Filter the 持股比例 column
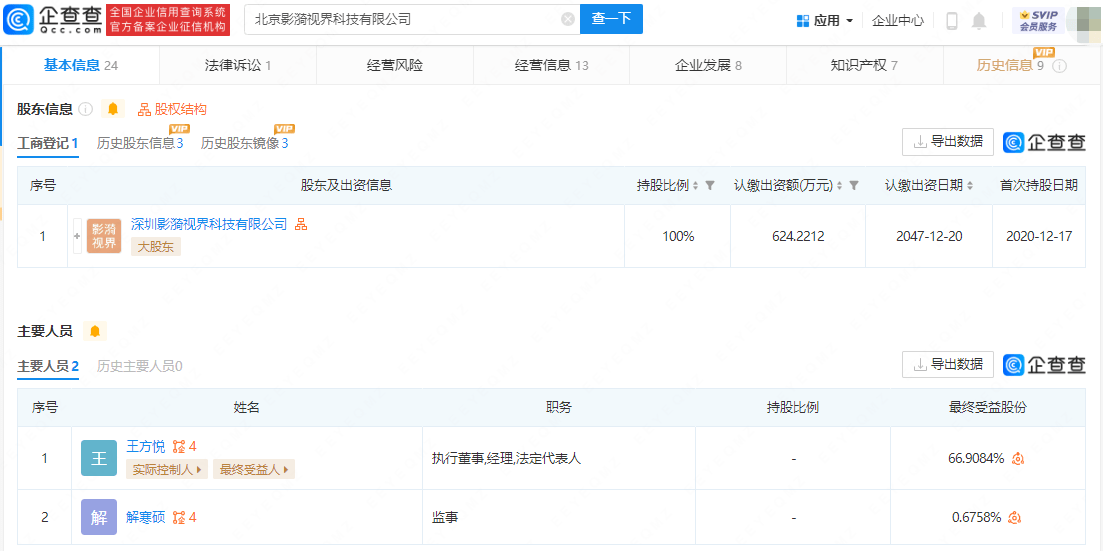The image size is (1103, 551). click(x=710, y=185)
